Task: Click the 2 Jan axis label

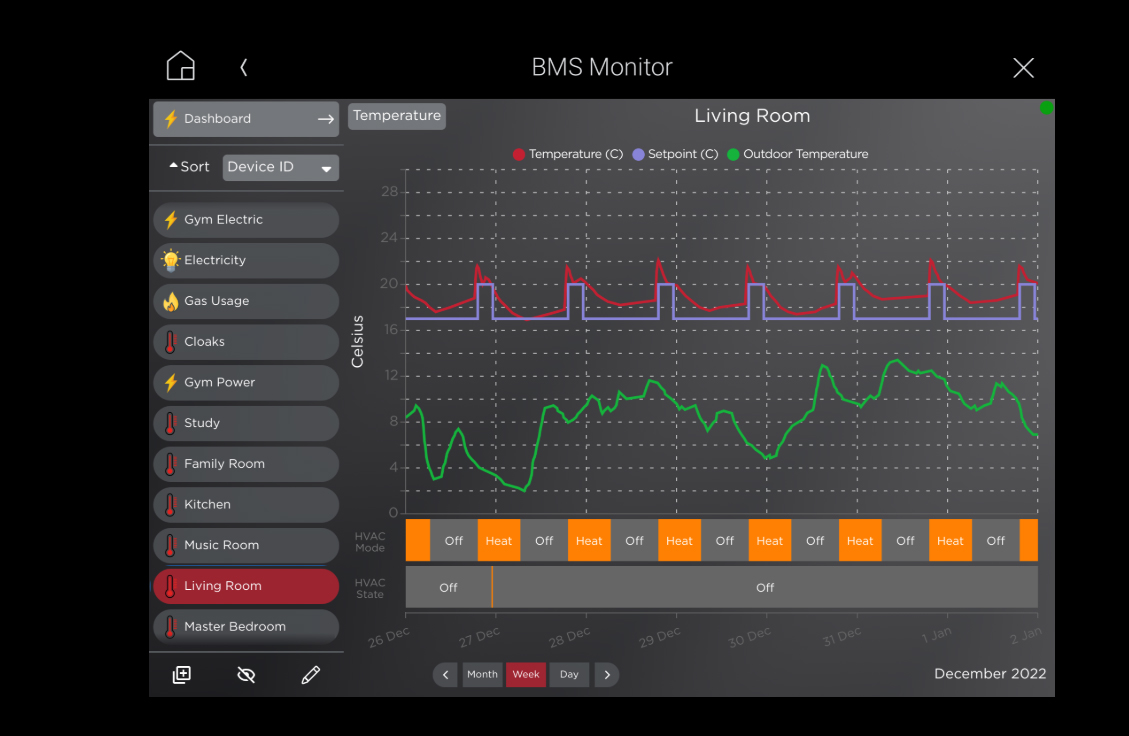Action: (x=1026, y=635)
